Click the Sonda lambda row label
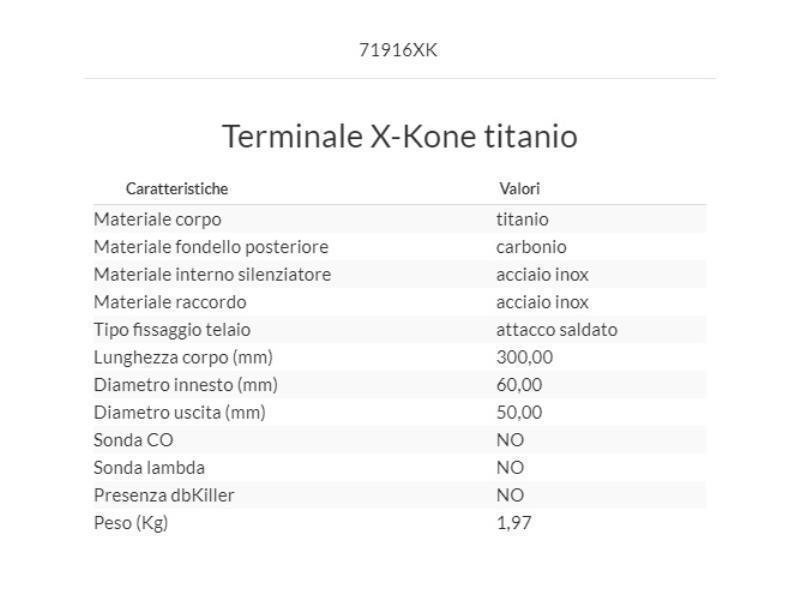The image size is (800, 600). coord(149,467)
